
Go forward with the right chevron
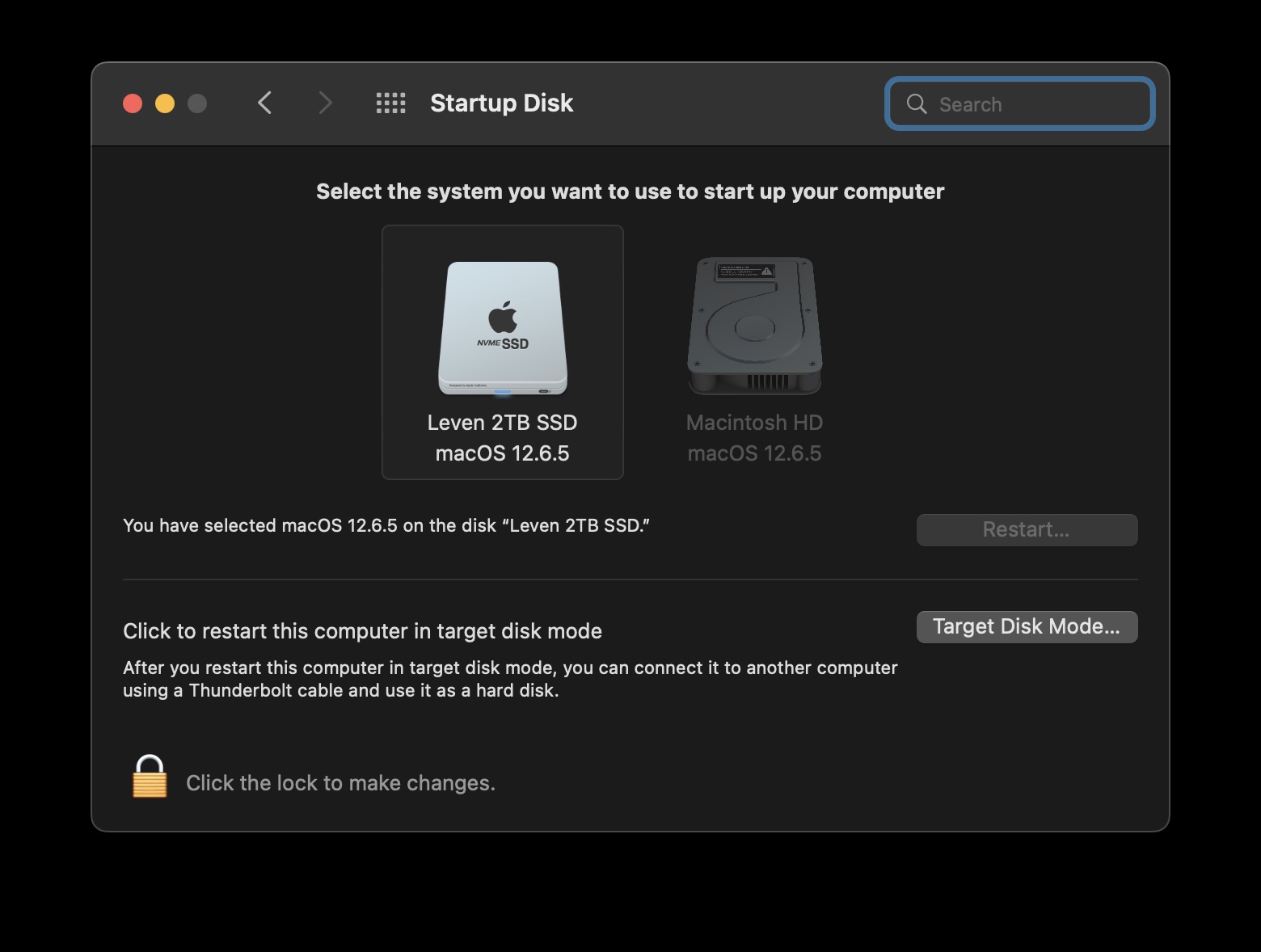pyautogui.click(x=325, y=103)
